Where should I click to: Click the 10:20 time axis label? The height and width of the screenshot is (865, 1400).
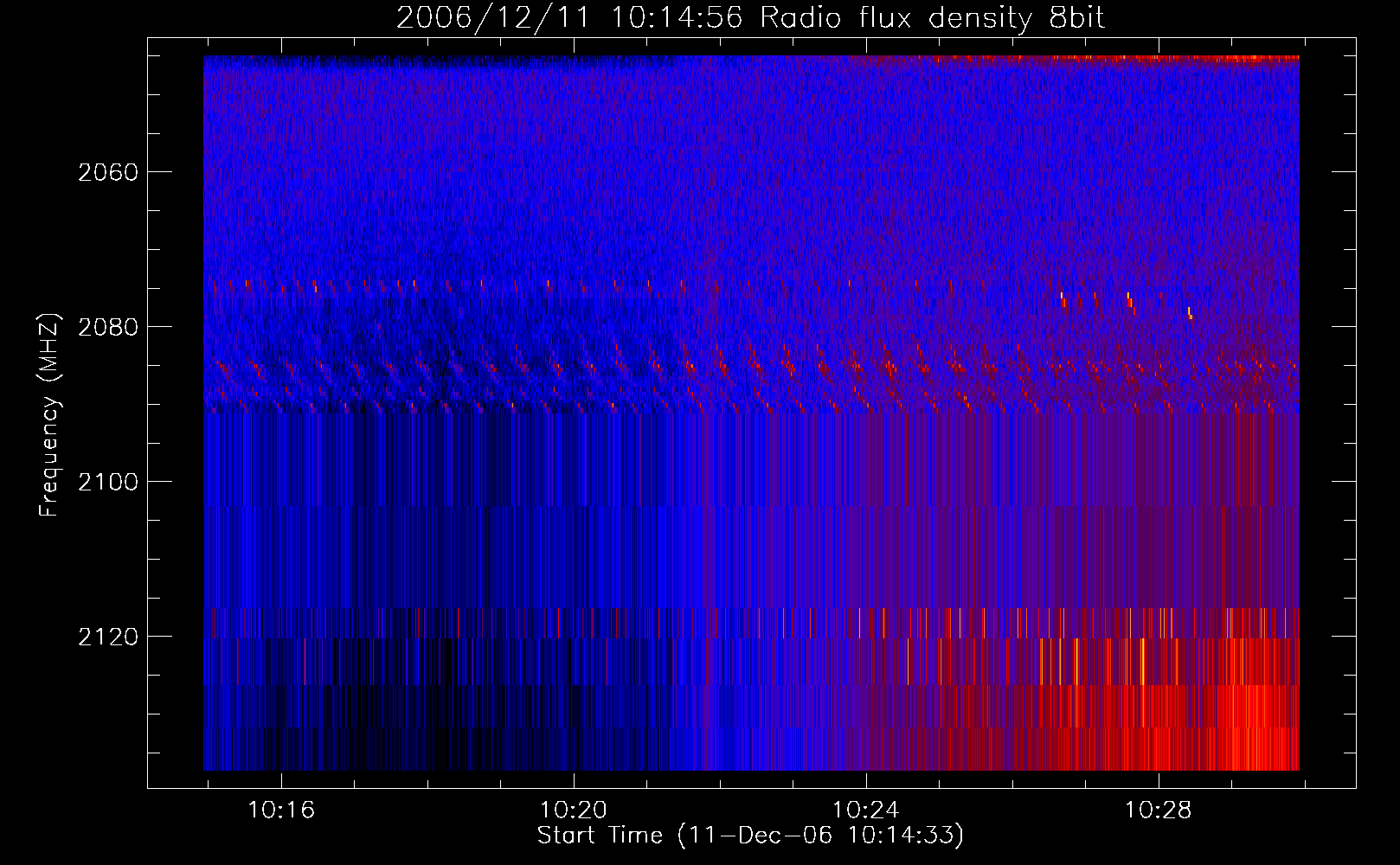pyautogui.click(x=574, y=811)
